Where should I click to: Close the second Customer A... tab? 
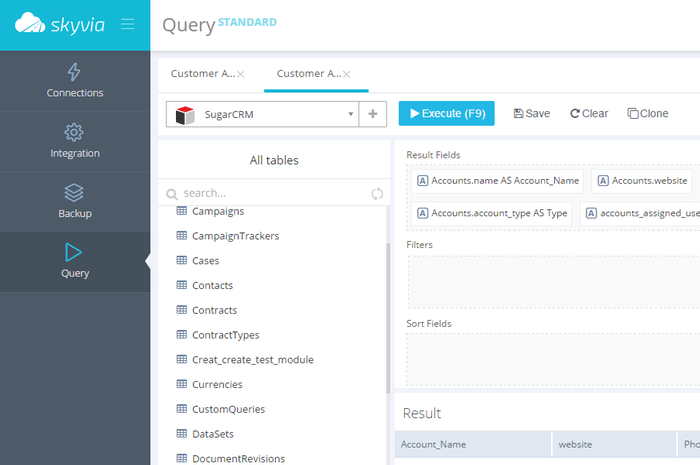(347, 74)
